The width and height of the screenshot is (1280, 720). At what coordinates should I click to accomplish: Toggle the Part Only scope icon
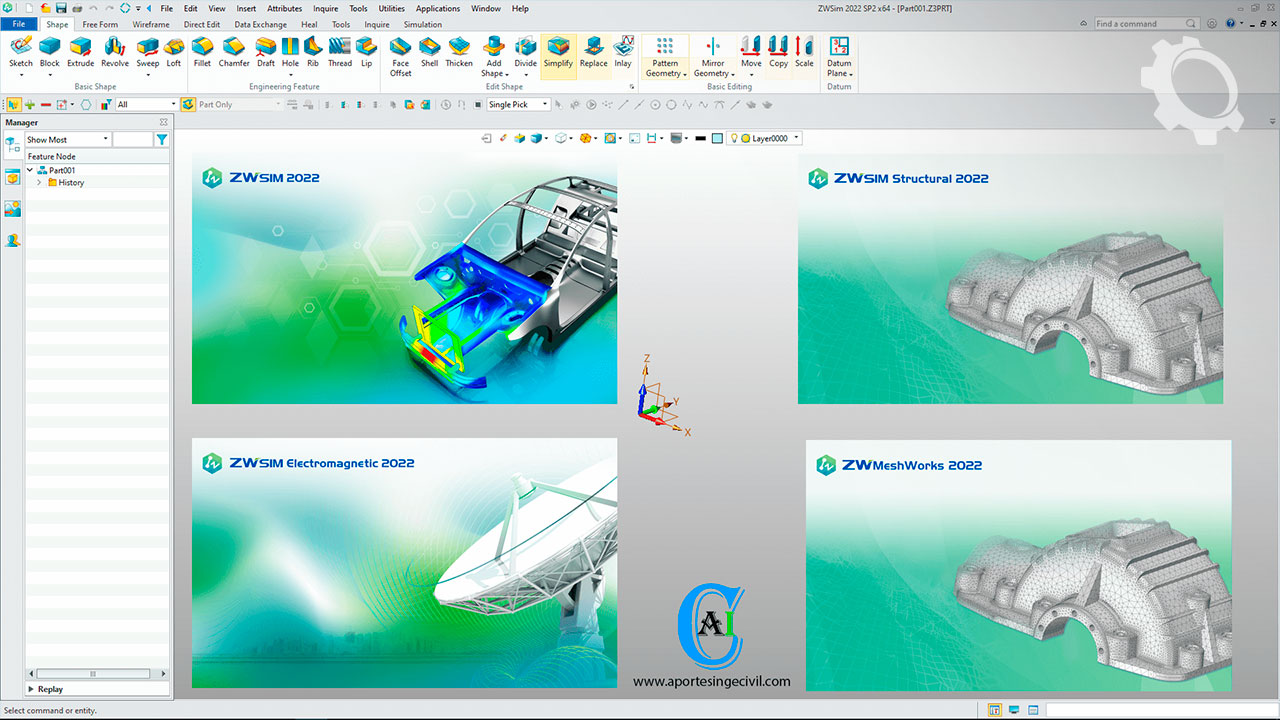[x=188, y=104]
